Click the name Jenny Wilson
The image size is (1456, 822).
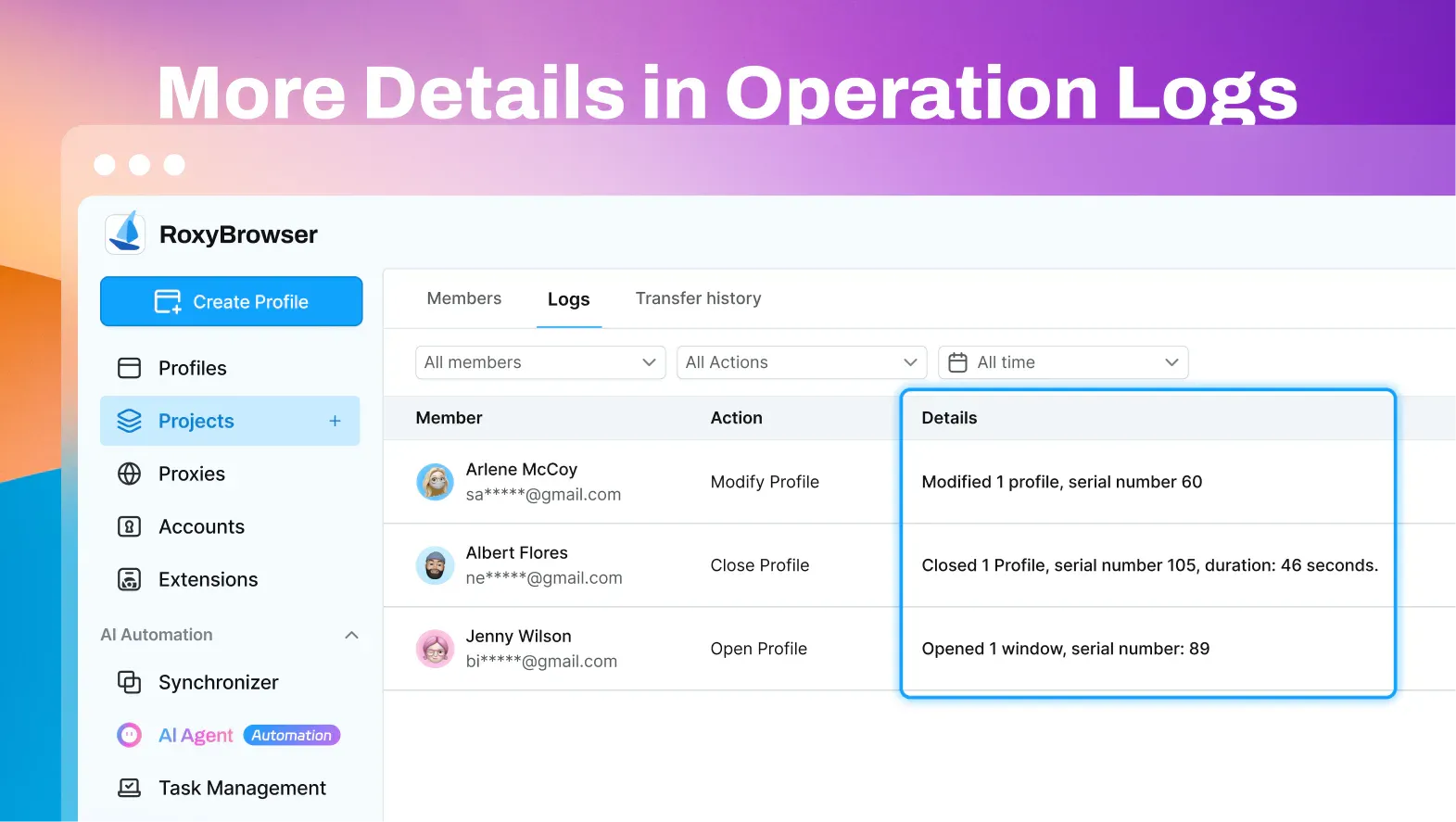click(x=519, y=637)
